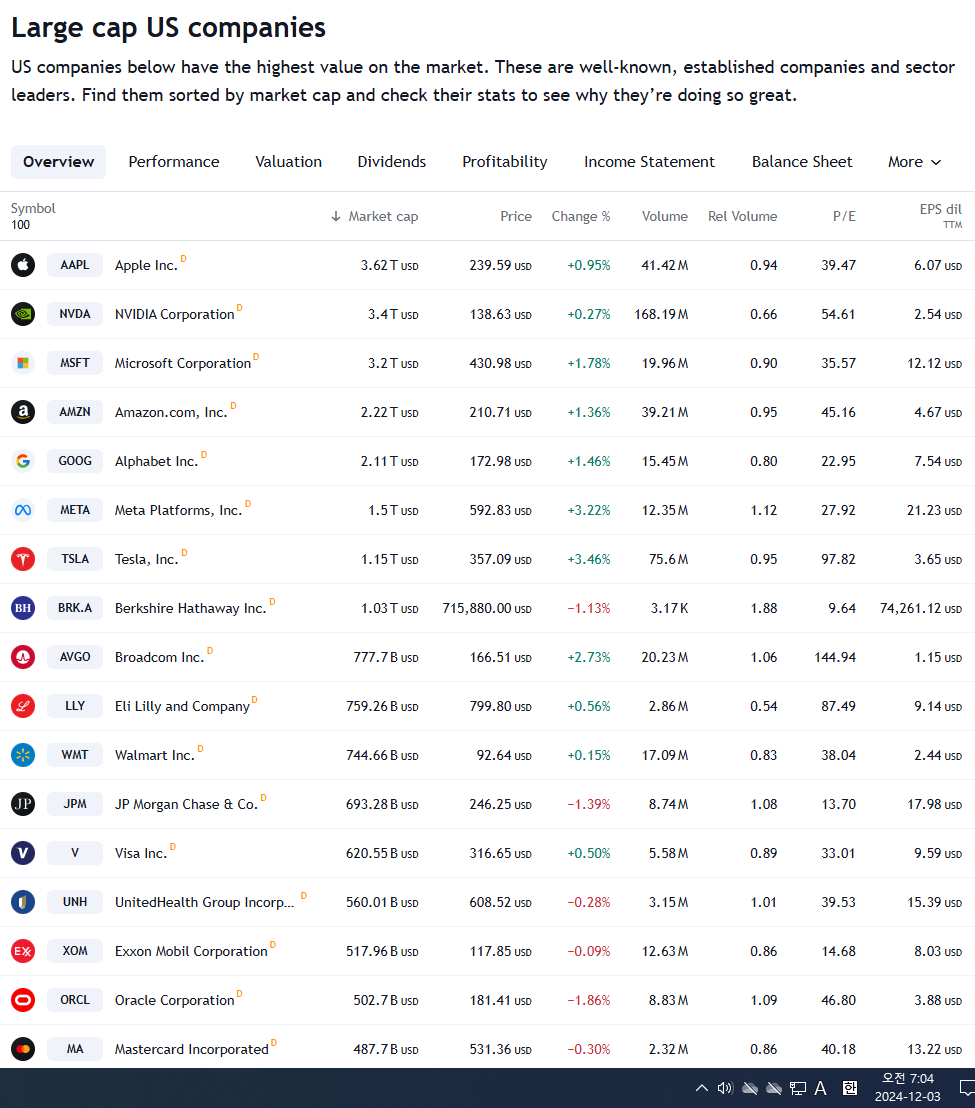Open the taskbar clock showing 7:04
Screen dimensions: 975x1108
908,1088
